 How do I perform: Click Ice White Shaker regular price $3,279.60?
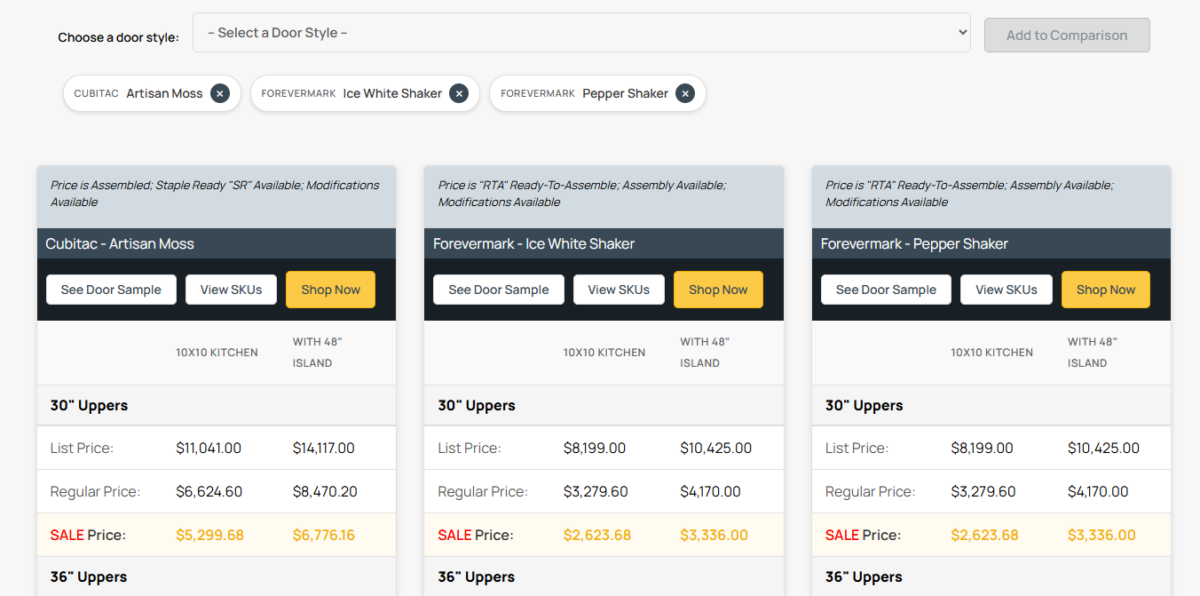point(596,492)
